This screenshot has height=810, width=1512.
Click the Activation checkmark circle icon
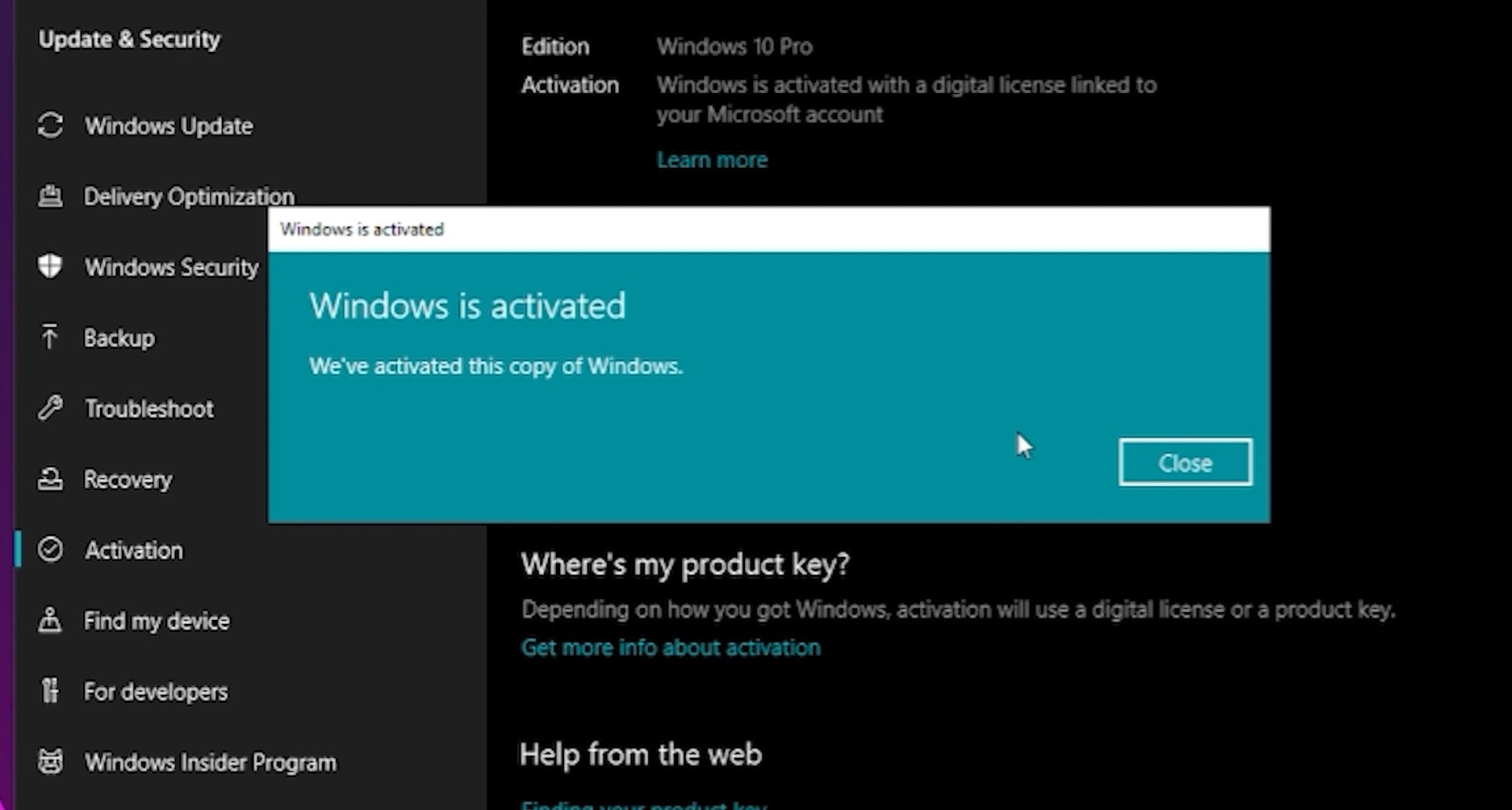pyautogui.click(x=50, y=549)
